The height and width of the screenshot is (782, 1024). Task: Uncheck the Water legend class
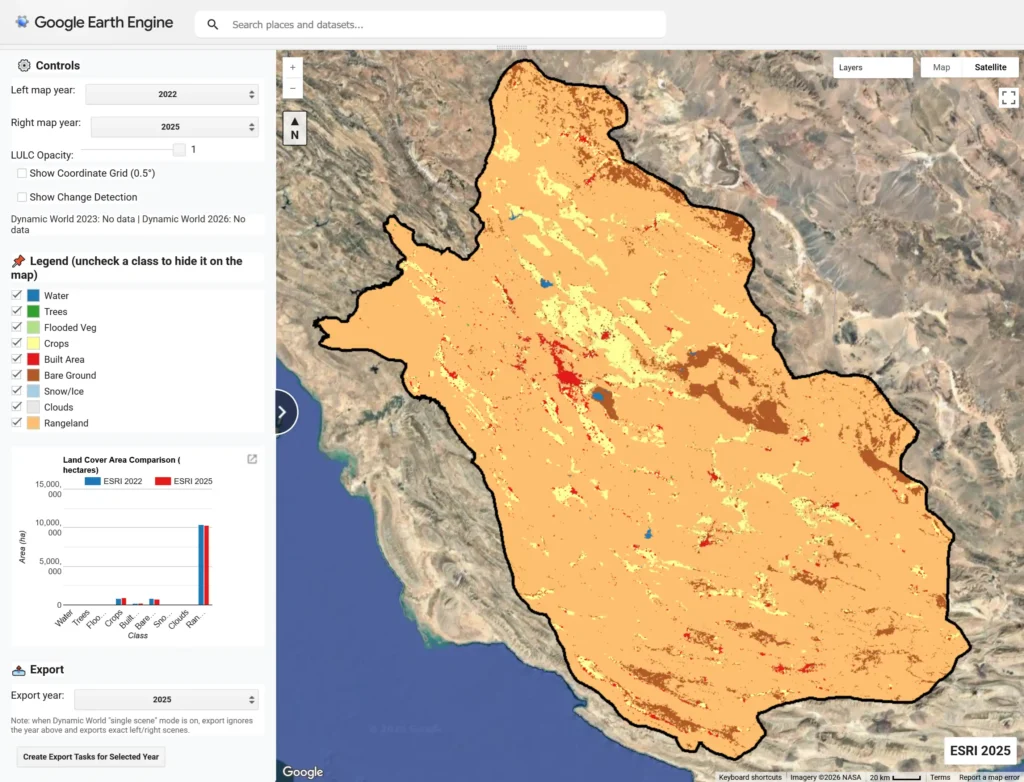click(17, 295)
